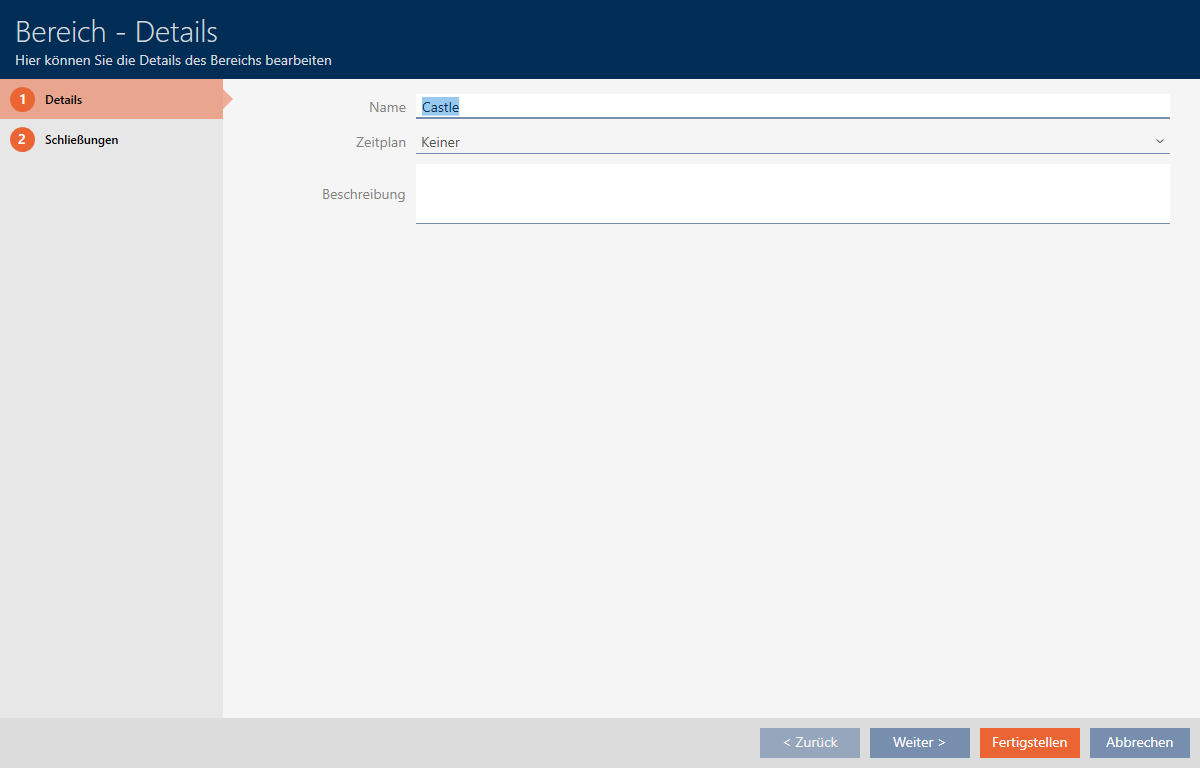Click inside the Beschreibung text area
The height and width of the screenshot is (768, 1200).
coord(792,193)
